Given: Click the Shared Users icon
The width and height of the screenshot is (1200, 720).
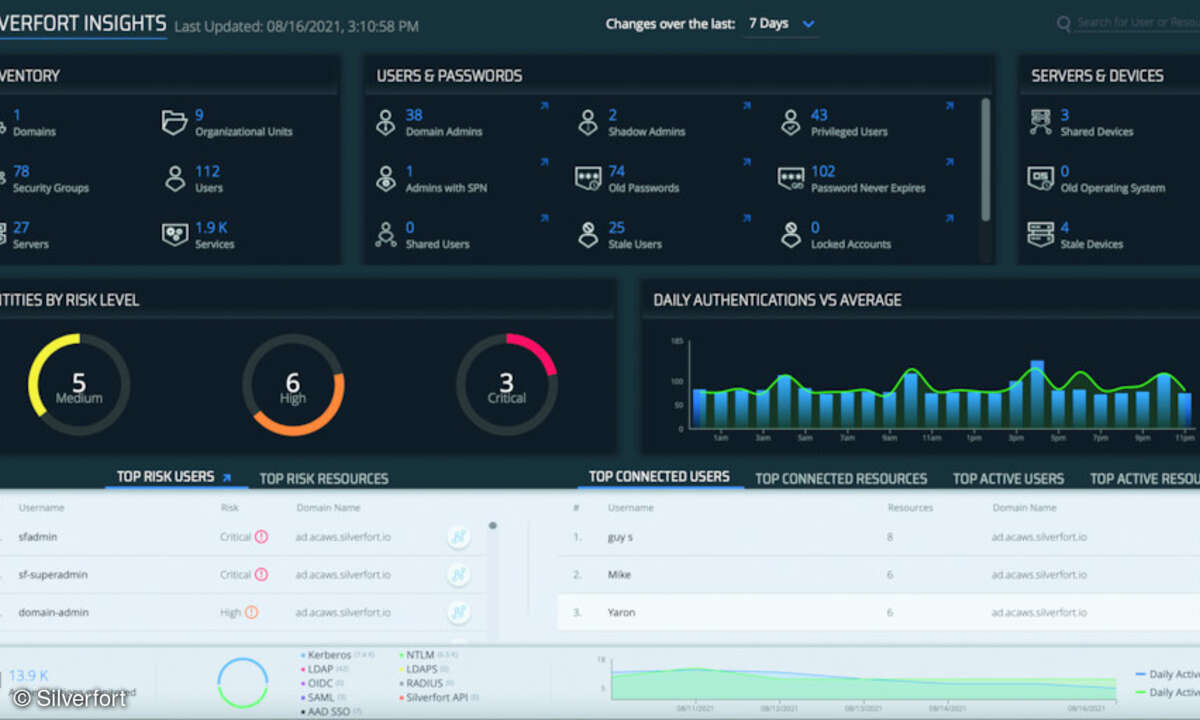Looking at the screenshot, I should [x=385, y=235].
